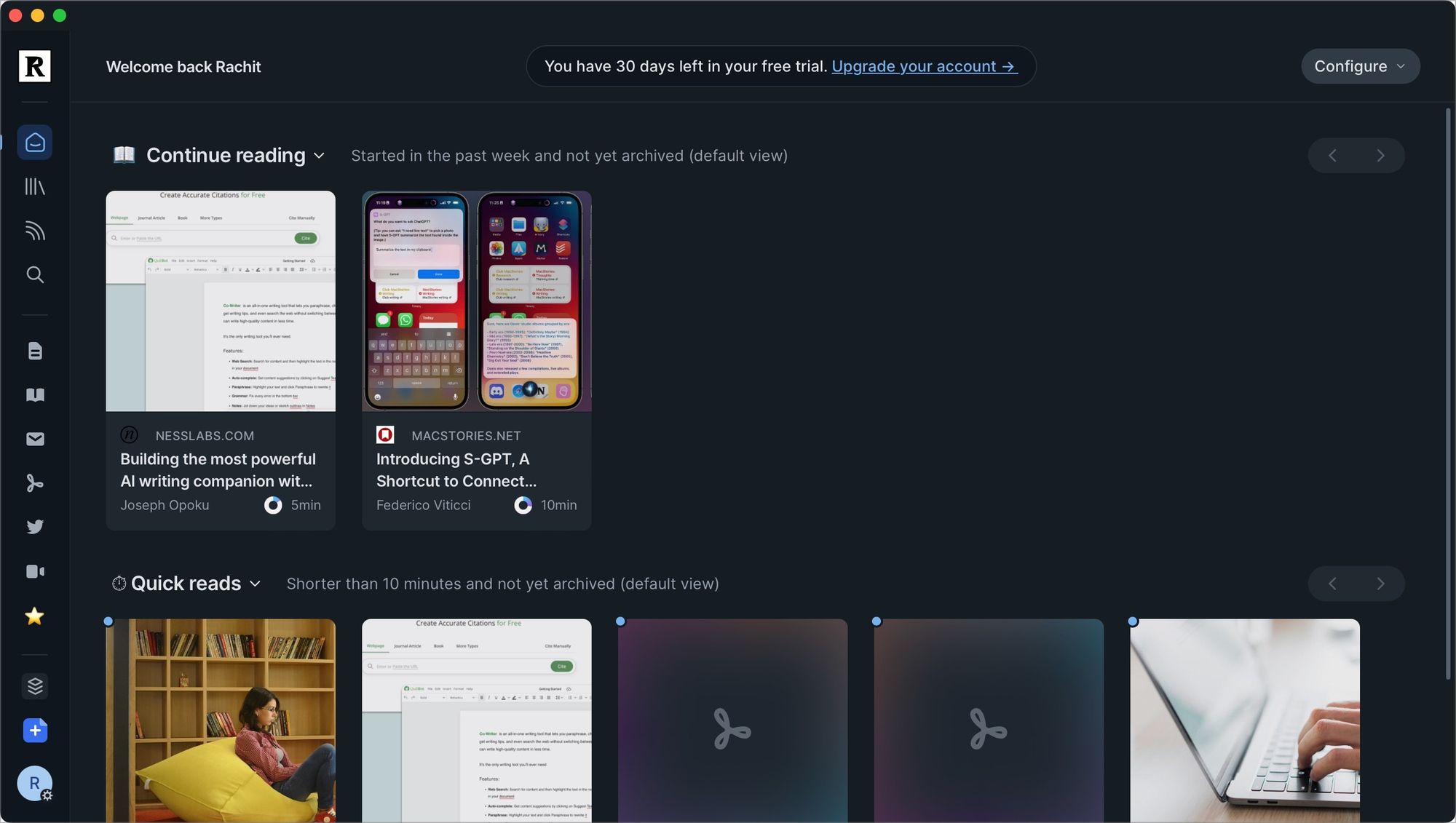
Task: Open the Home/Read later inbox icon
Action: (34, 141)
